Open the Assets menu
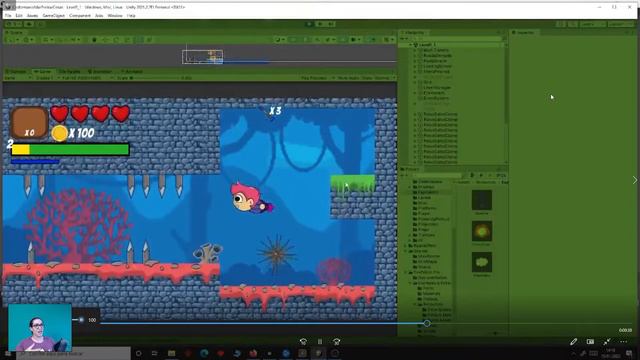Screen dimensions: 640x360 click(32, 16)
